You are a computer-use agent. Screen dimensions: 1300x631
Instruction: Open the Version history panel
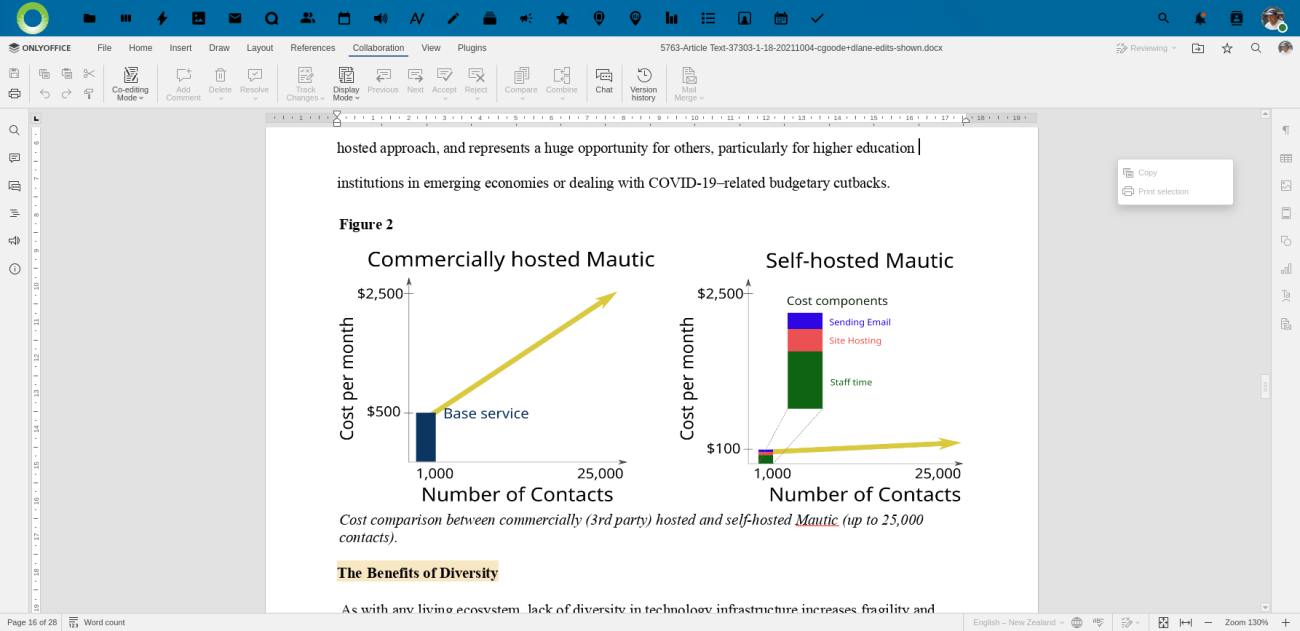(x=643, y=83)
